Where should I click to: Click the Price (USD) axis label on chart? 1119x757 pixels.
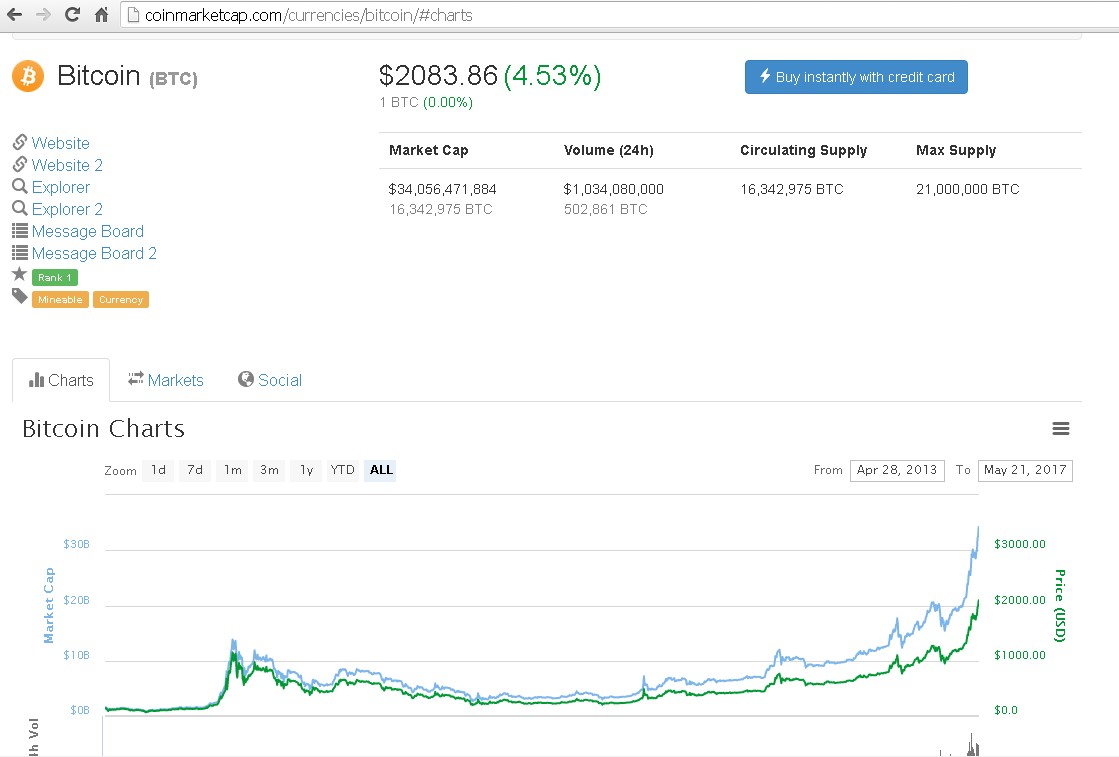[1060, 606]
